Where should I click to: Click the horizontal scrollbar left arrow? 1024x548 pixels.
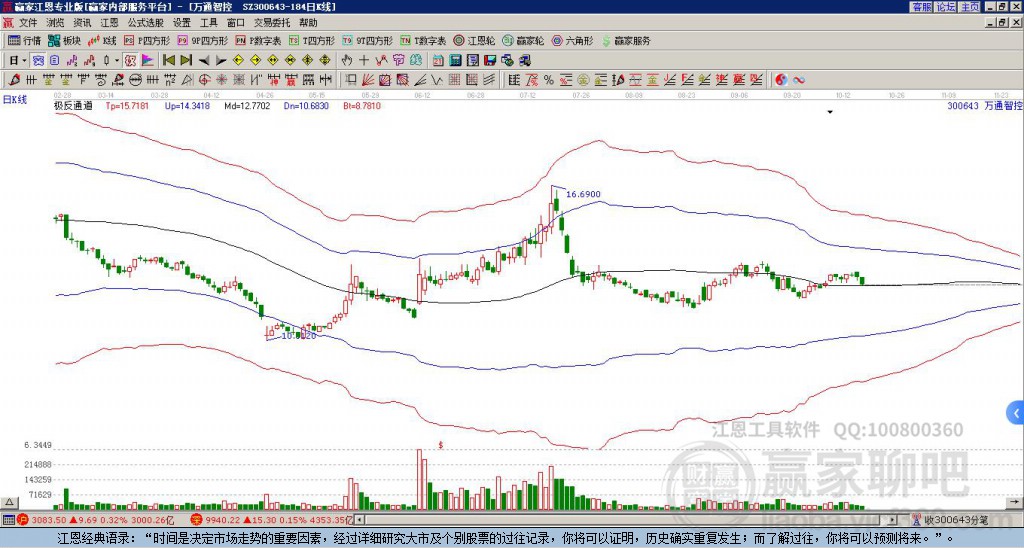(x=359, y=520)
